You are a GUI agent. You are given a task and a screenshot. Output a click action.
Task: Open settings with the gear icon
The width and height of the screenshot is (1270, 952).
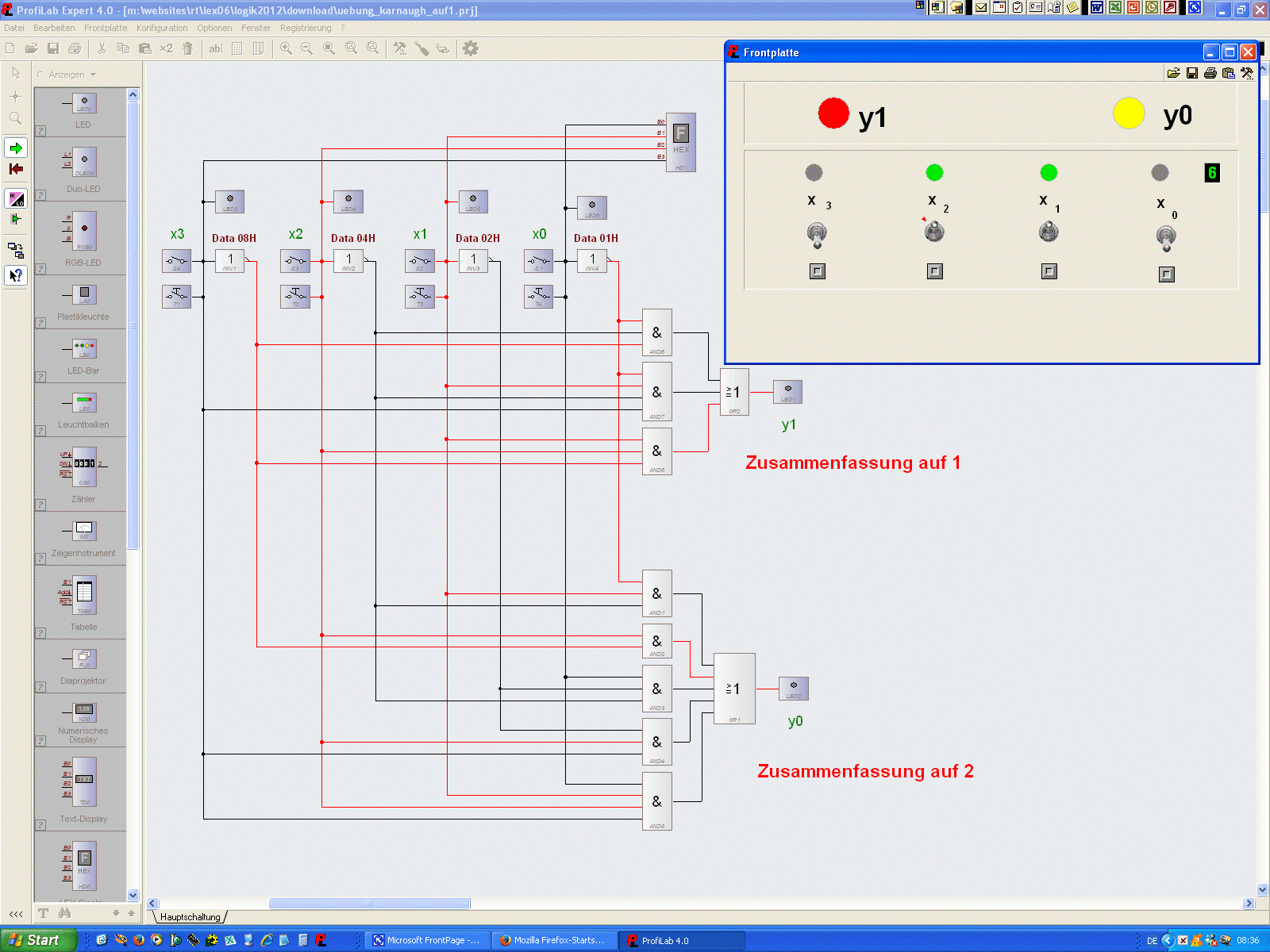tap(471, 48)
